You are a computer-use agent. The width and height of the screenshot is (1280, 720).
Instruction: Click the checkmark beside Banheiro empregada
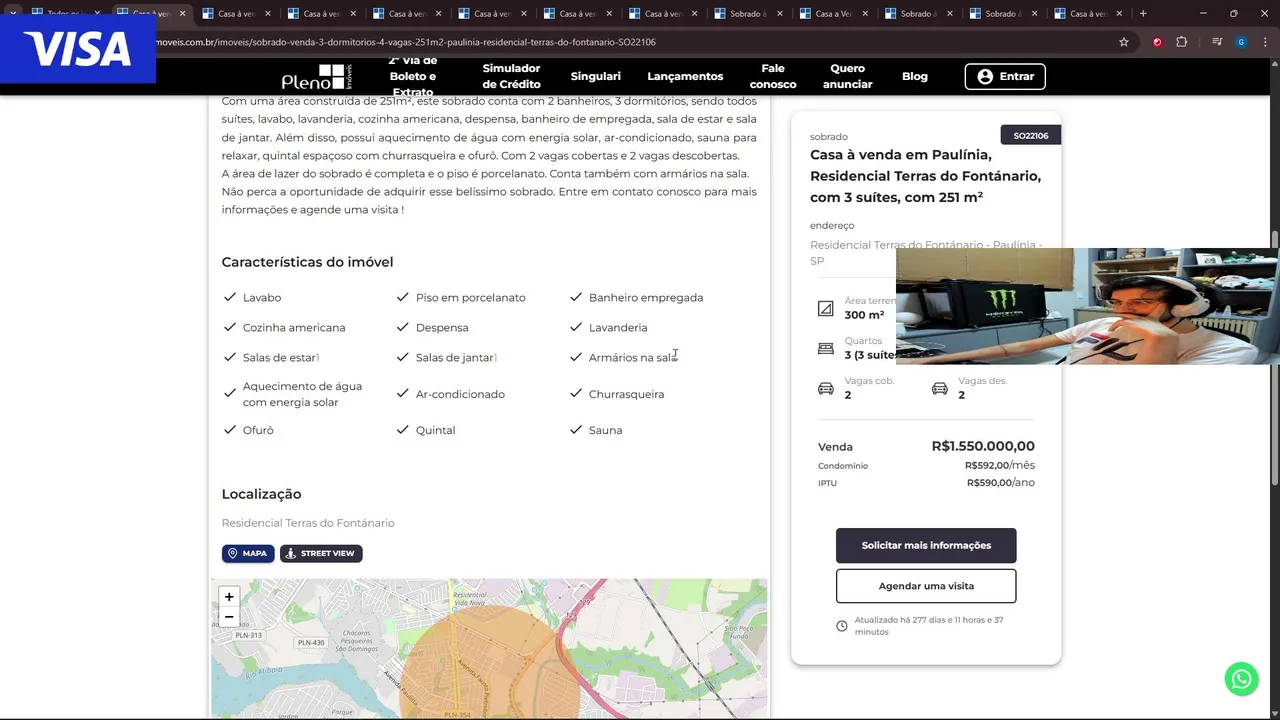click(x=576, y=297)
